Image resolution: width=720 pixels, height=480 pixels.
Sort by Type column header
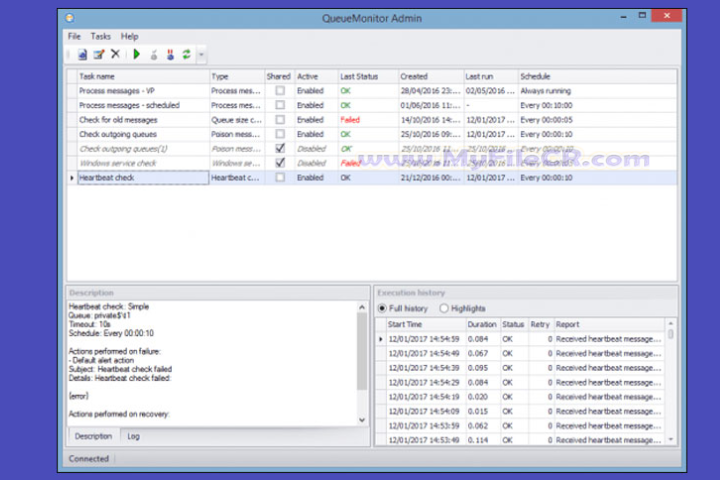[x=237, y=76]
